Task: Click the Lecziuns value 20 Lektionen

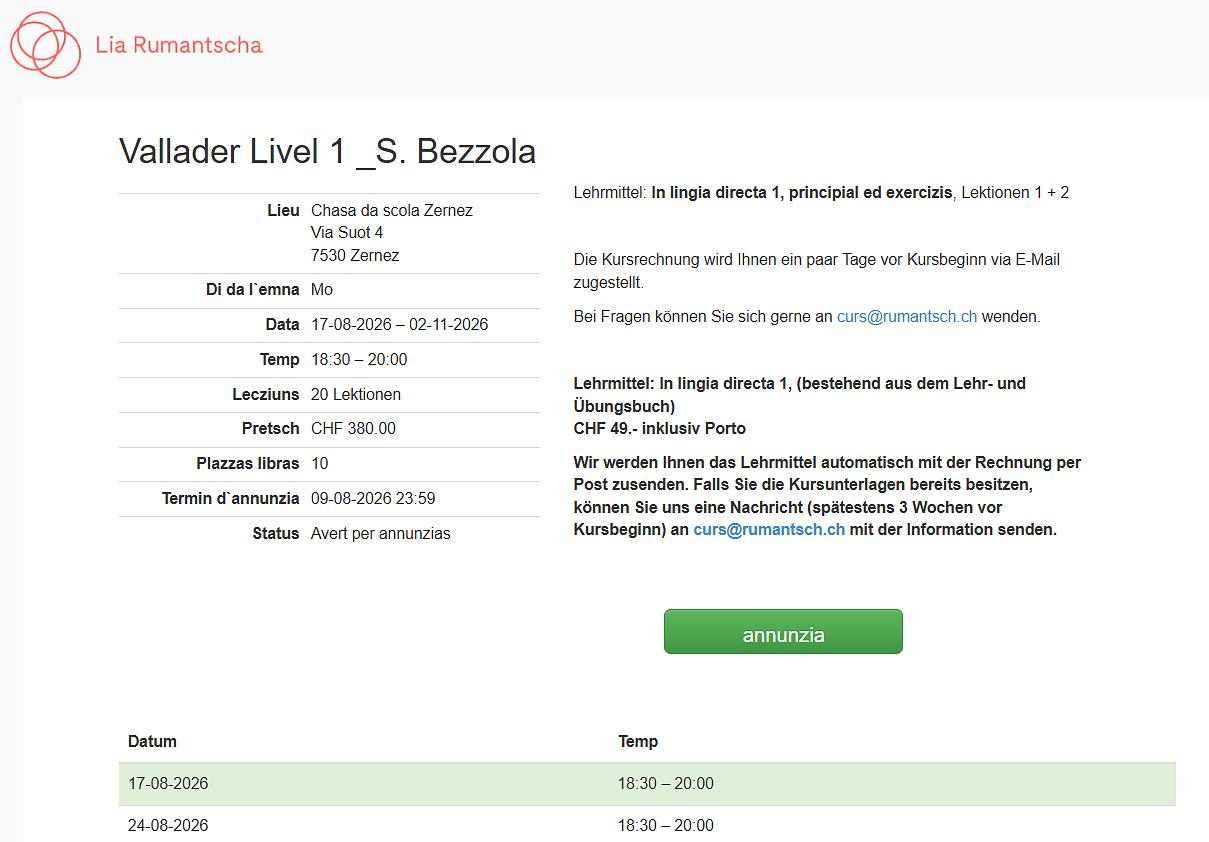Action: 356,395
